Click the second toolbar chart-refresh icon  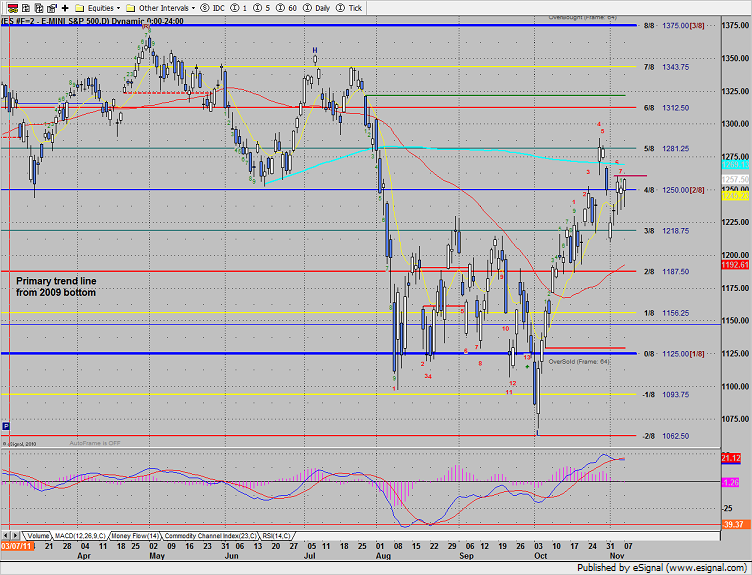point(26,8)
